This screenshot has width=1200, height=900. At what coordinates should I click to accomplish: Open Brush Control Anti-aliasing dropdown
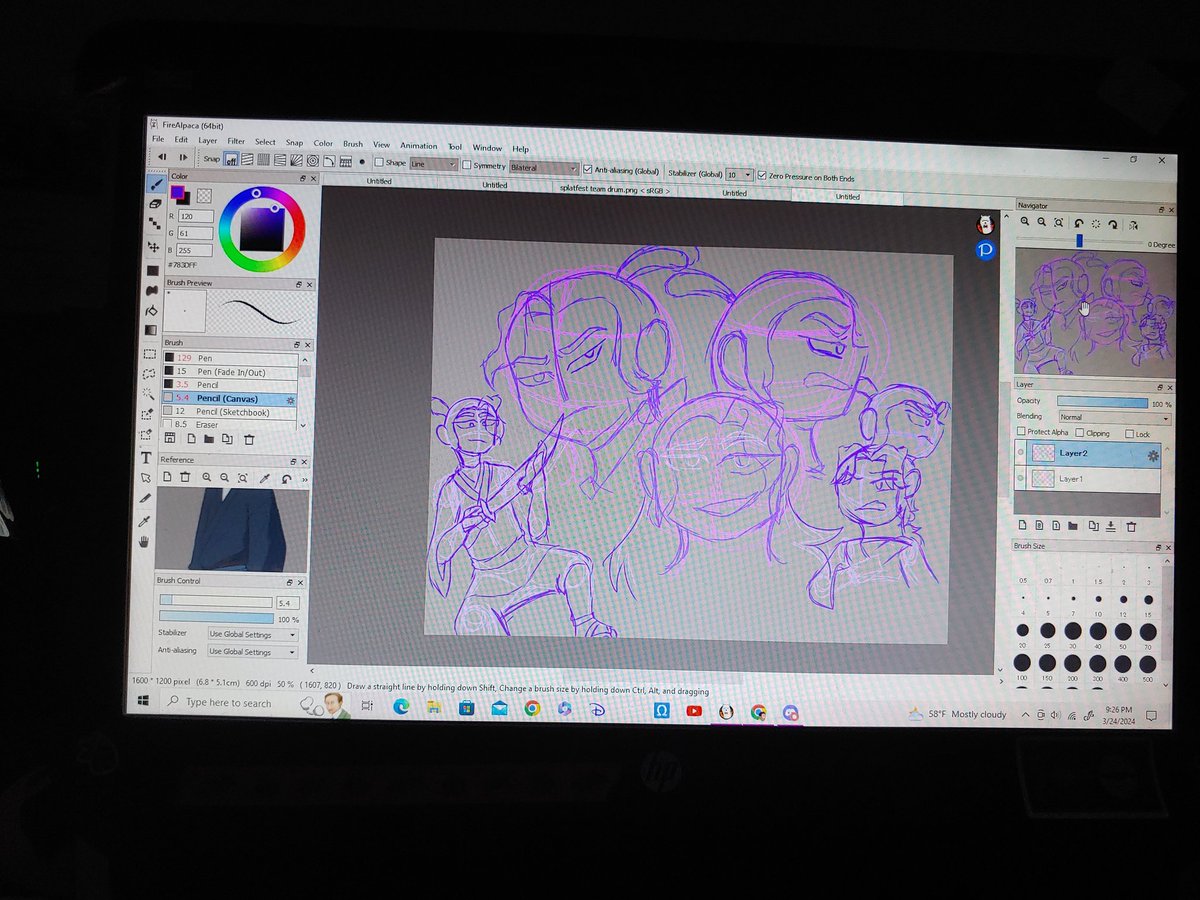[x=252, y=652]
